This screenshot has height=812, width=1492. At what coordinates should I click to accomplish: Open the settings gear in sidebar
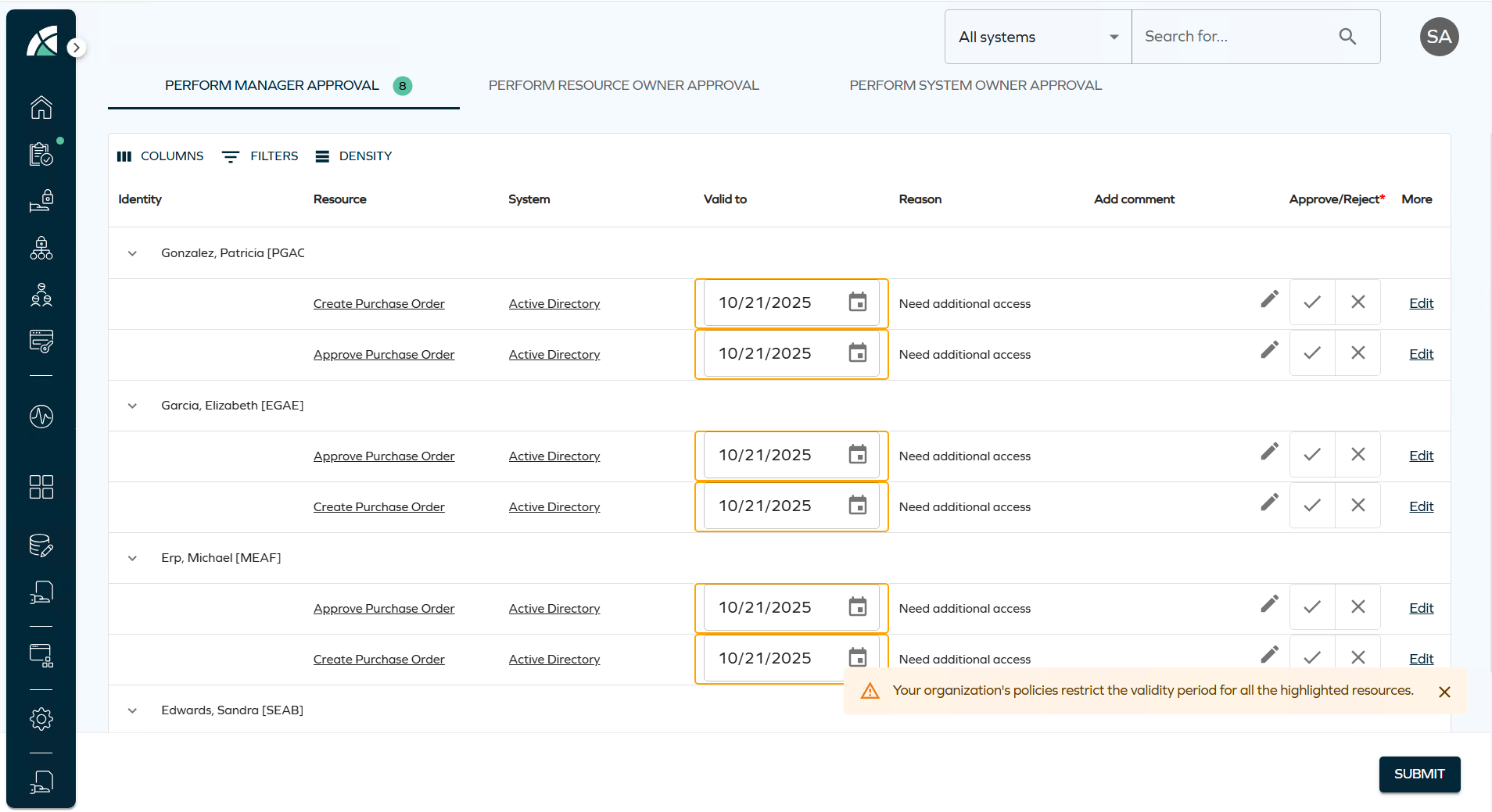pos(41,719)
